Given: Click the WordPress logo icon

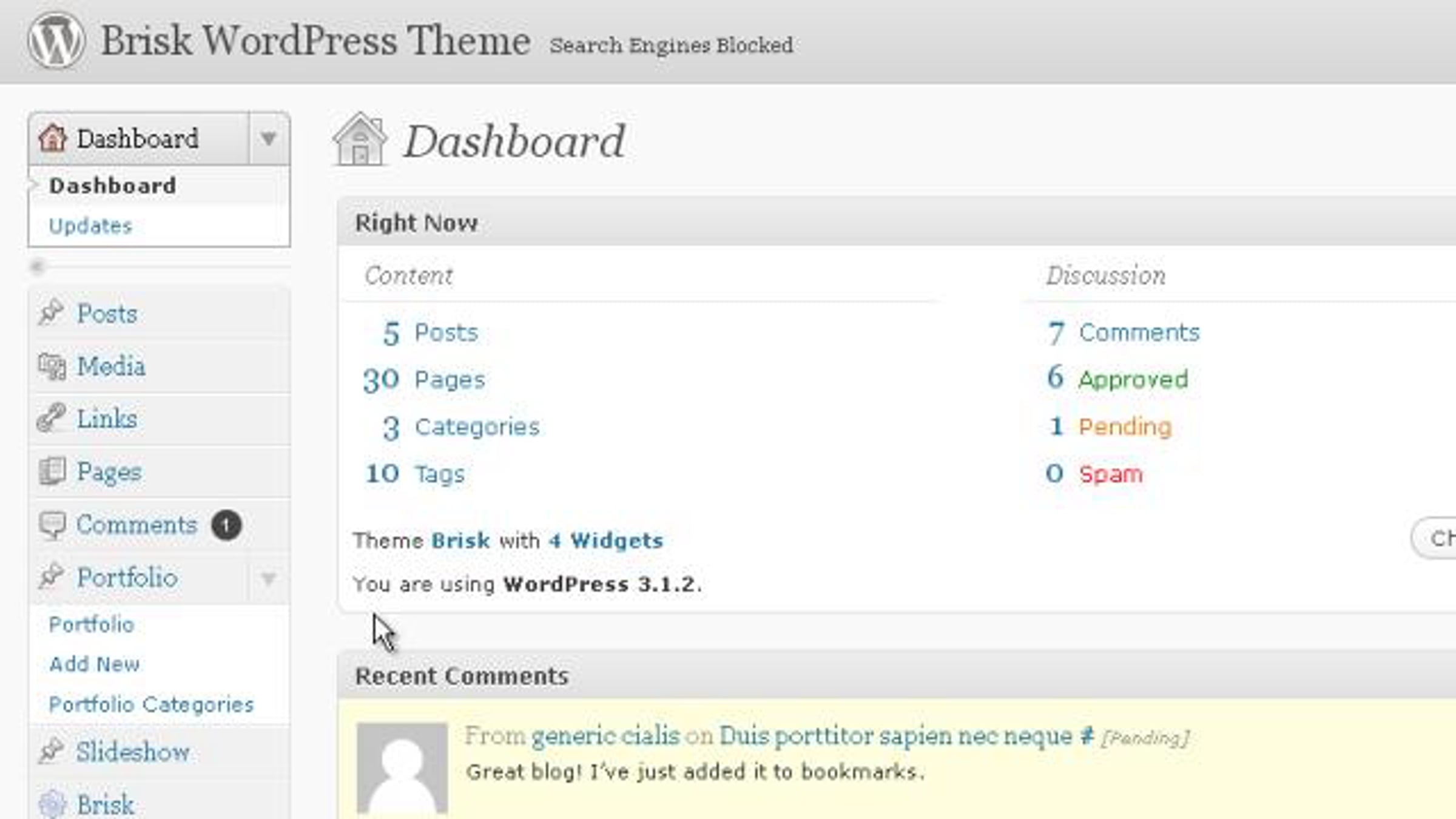Looking at the screenshot, I should point(56,40).
